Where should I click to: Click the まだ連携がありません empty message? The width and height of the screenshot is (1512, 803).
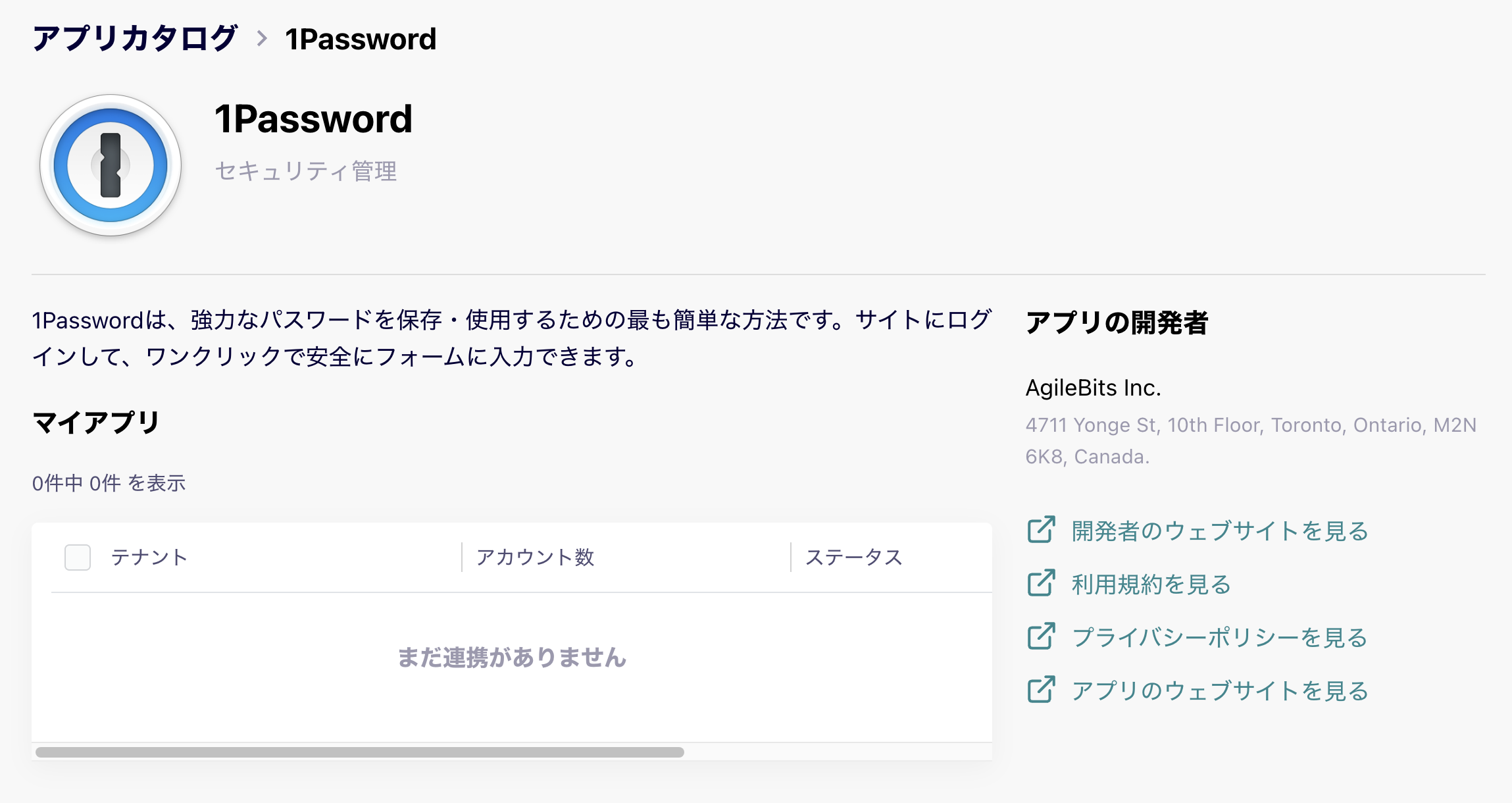[x=512, y=657]
